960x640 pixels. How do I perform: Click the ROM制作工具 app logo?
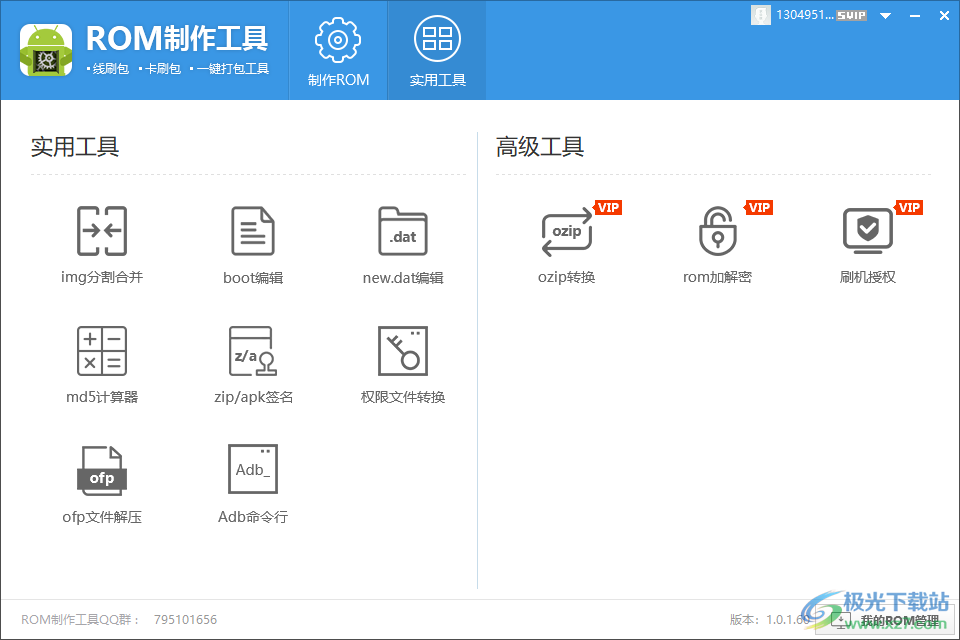(x=46, y=48)
